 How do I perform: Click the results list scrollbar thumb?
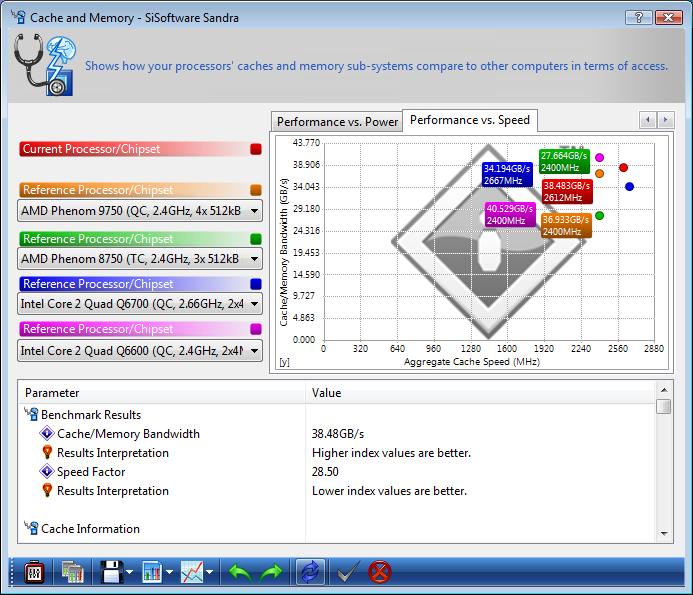pyautogui.click(x=664, y=406)
